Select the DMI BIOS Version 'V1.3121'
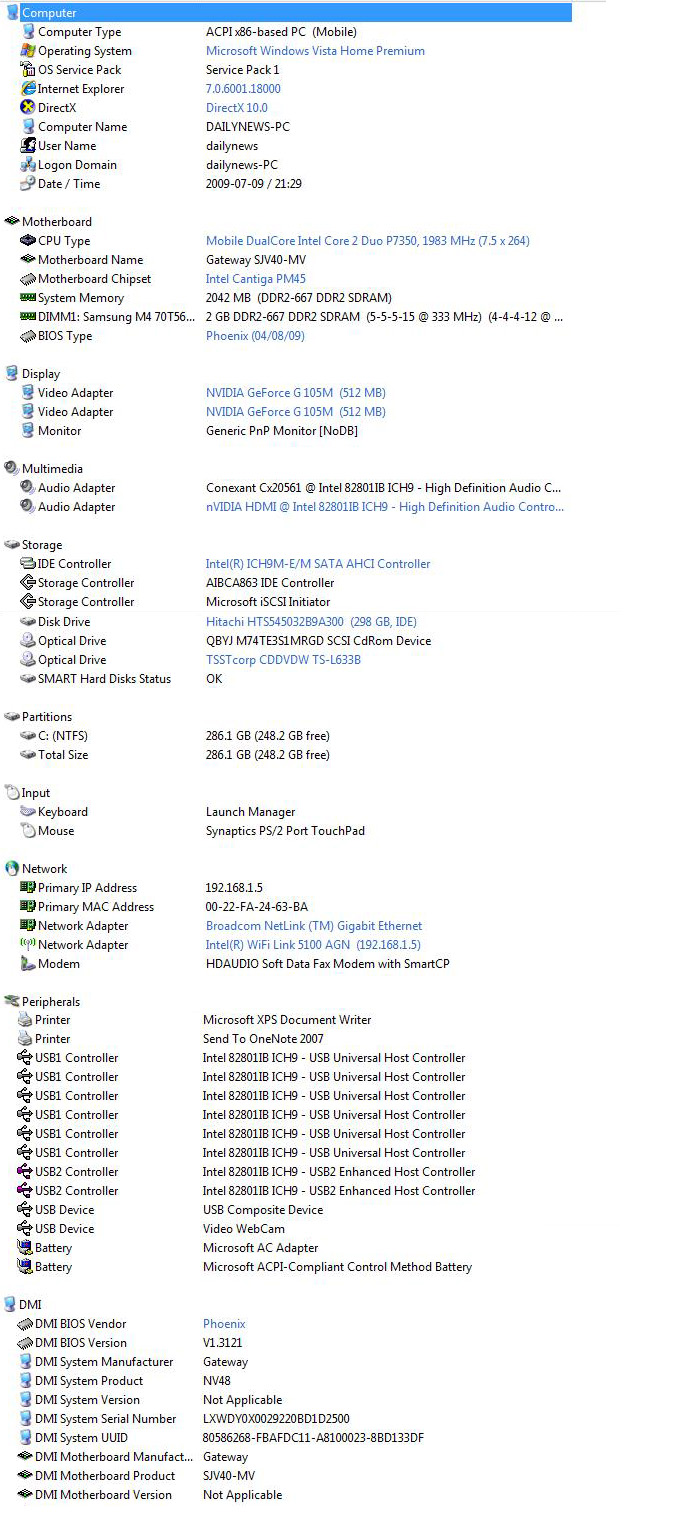Viewport: 680px width, 1532px height. [223, 1343]
